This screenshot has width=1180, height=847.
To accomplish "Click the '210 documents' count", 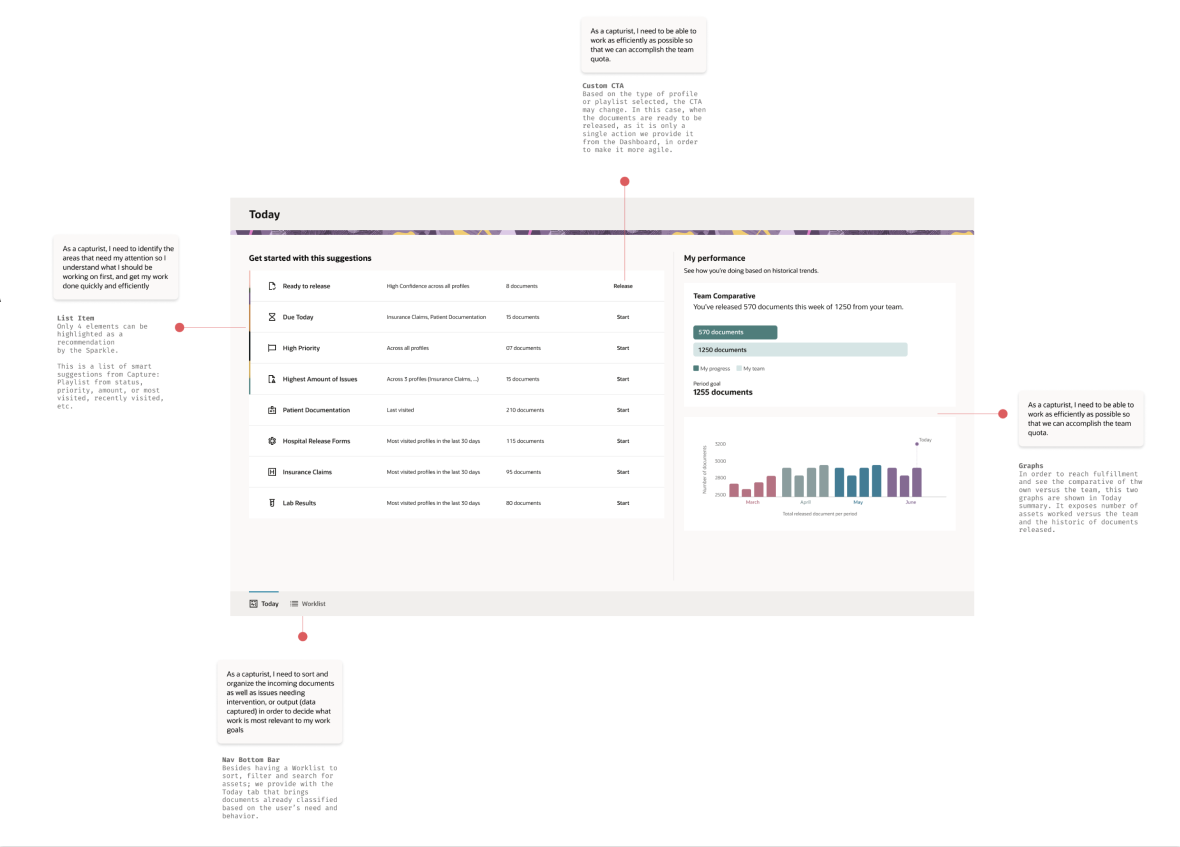I will tap(525, 410).
